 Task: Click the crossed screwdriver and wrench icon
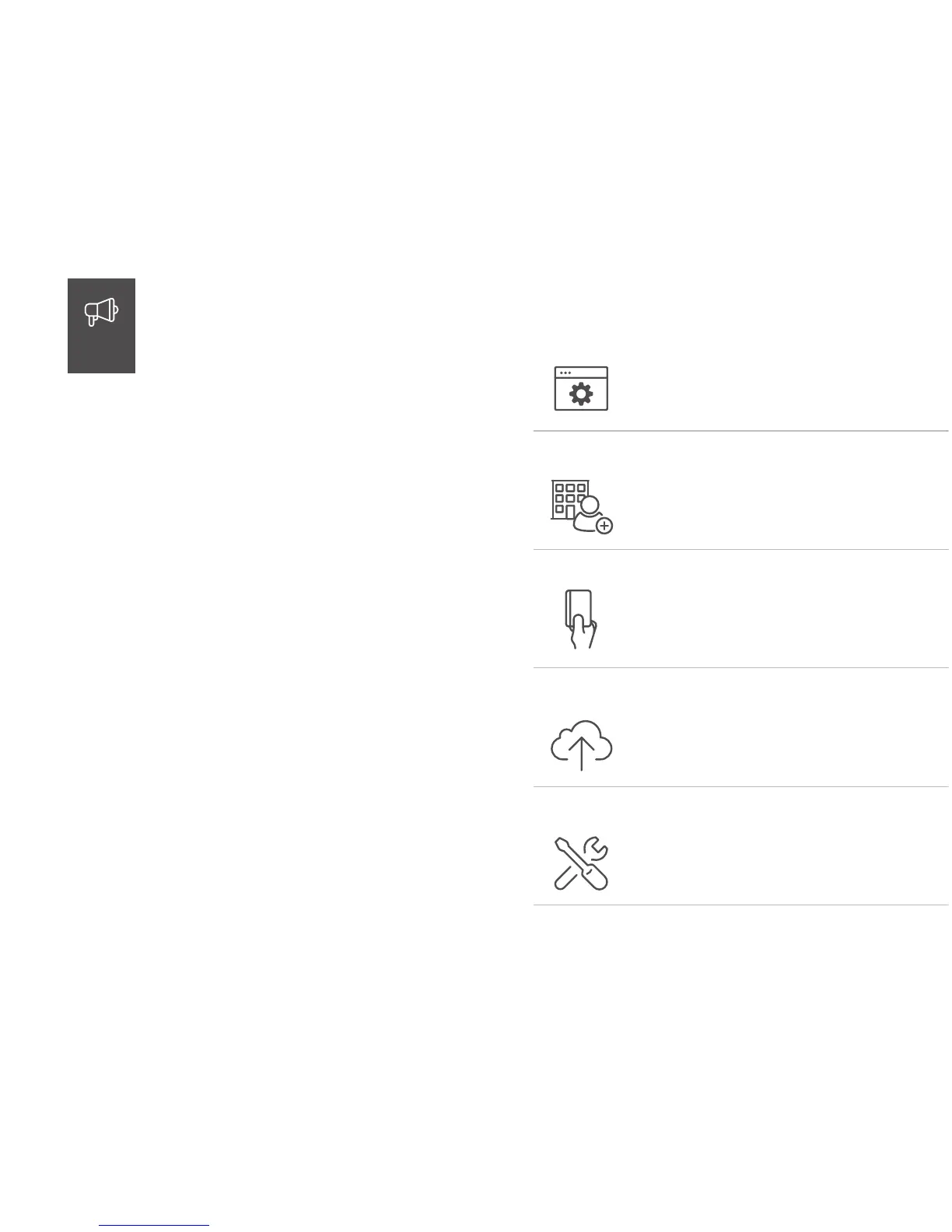(581, 863)
